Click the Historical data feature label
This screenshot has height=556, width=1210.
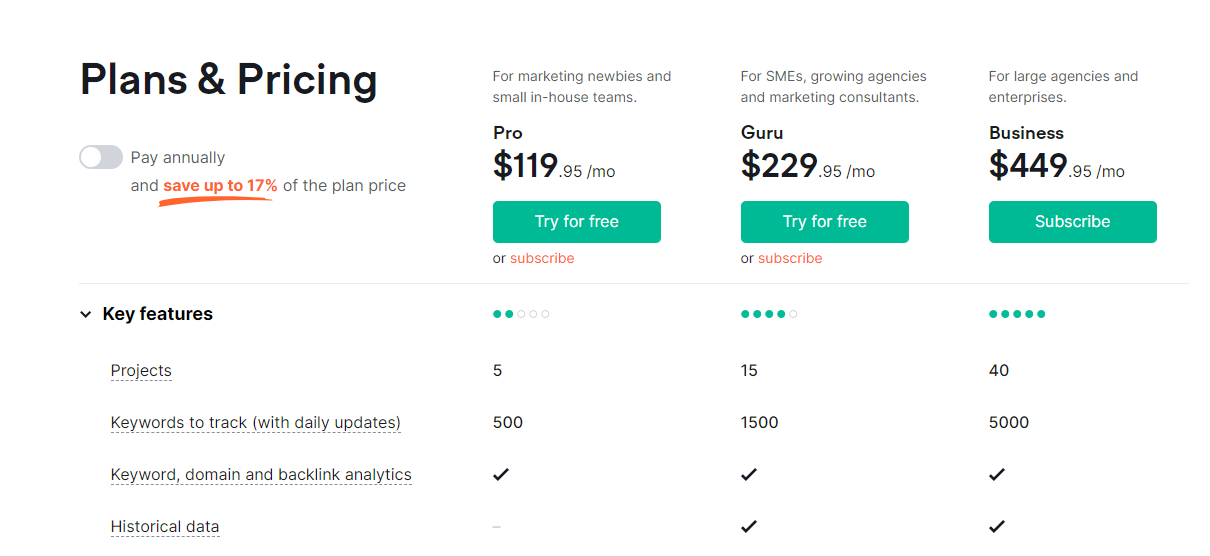(165, 527)
